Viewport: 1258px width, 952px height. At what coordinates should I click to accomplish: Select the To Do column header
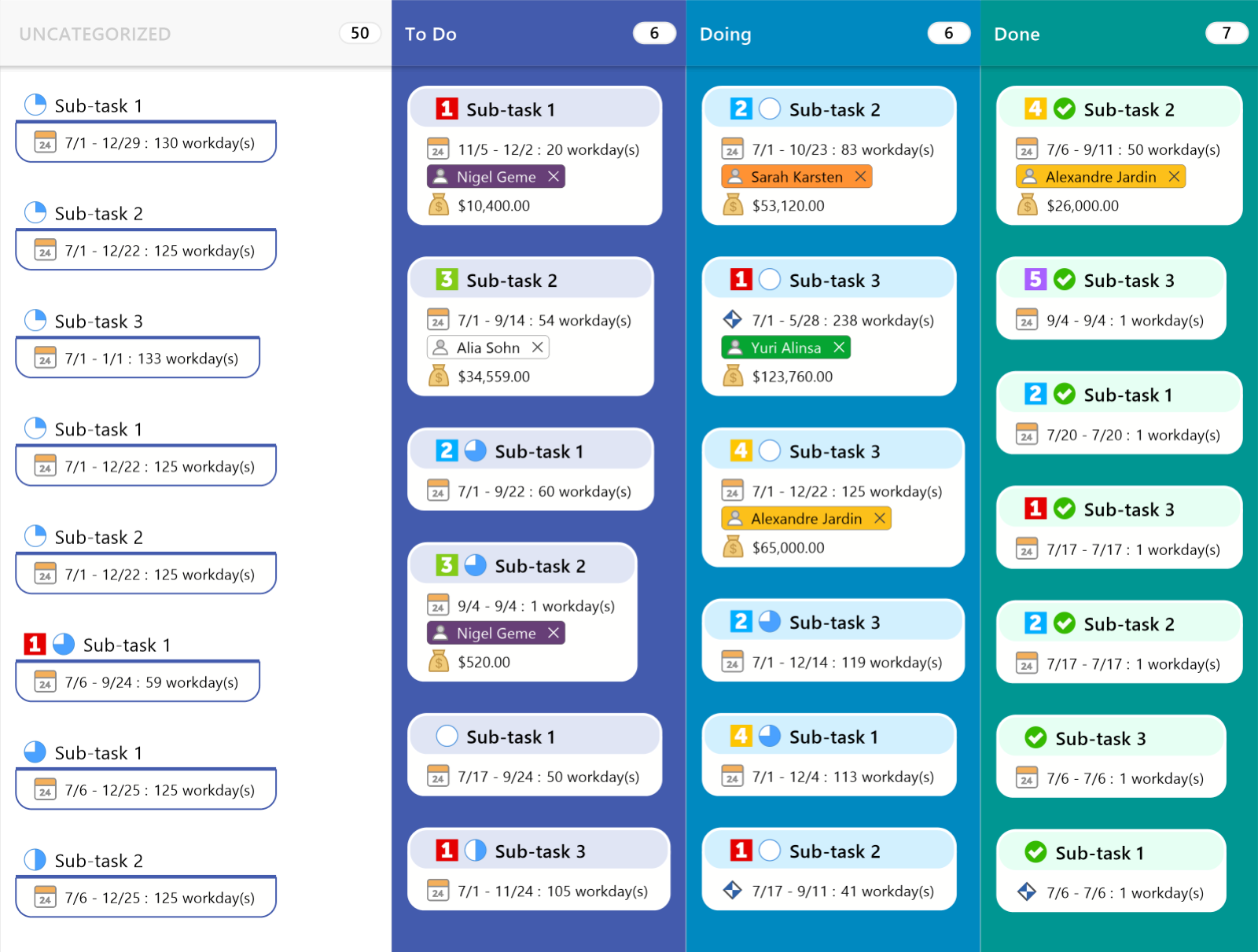[x=431, y=34]
